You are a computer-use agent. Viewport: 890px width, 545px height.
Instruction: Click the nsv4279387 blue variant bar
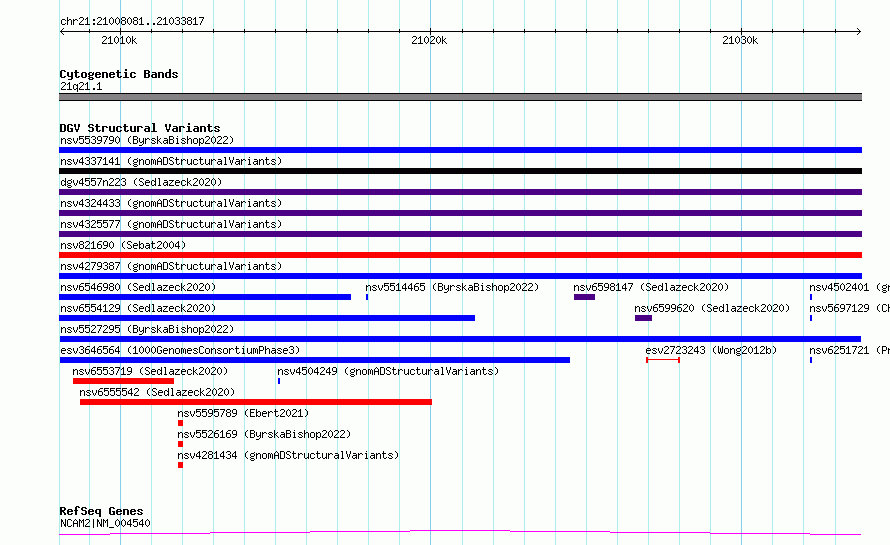point(460,276)
